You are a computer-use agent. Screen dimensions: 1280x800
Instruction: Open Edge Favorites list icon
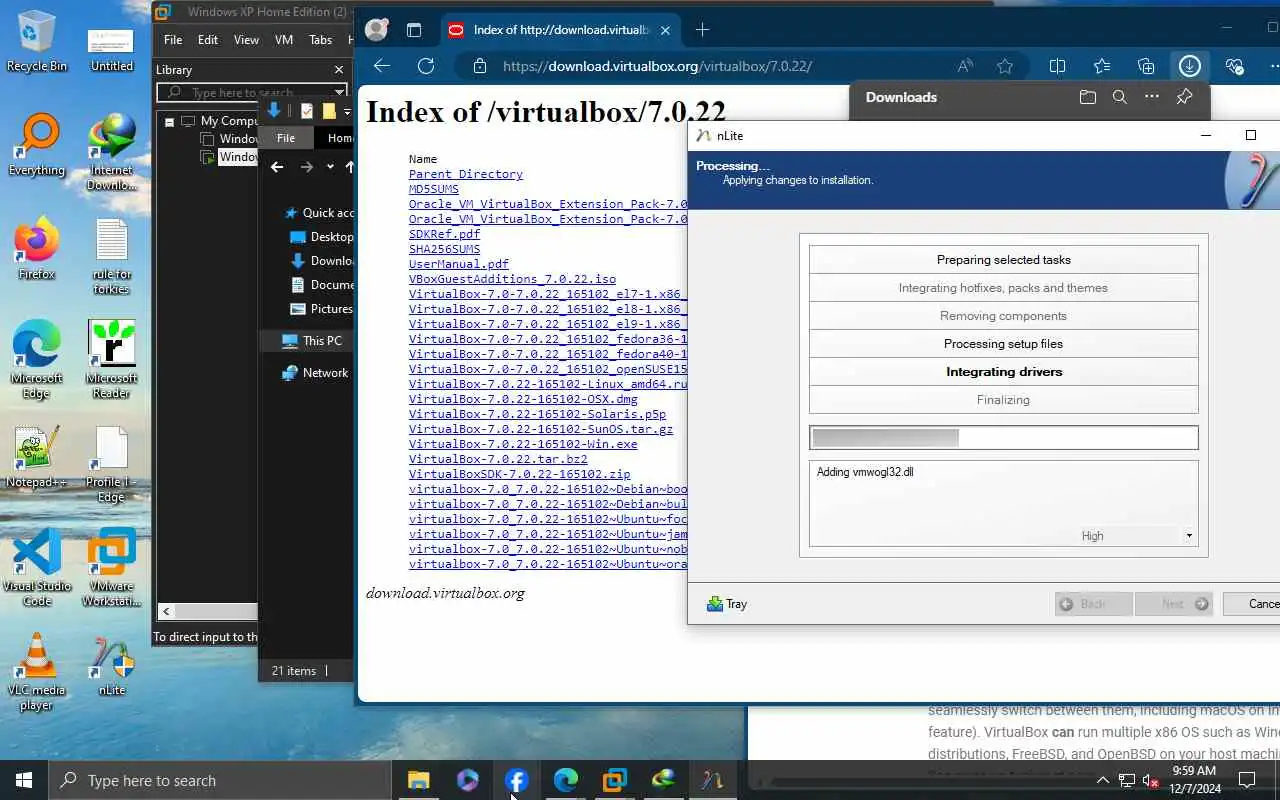(1102, 66)
